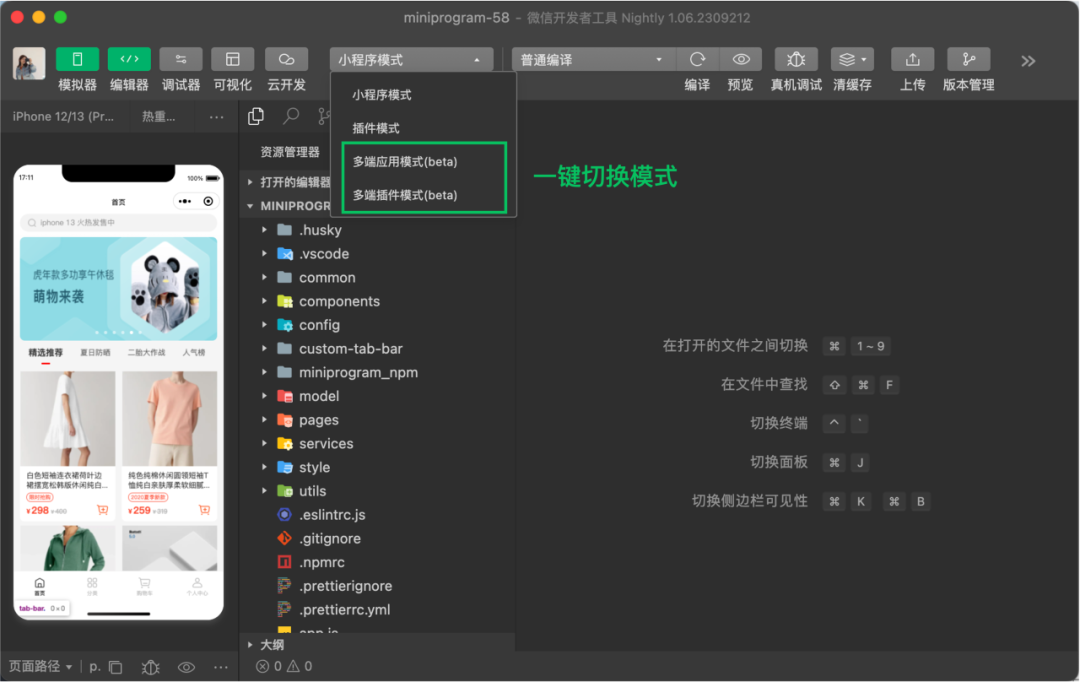Select the 精选推荐 tab in simulator
Screen dimensions: 1080x682
(x=45, y=353)
